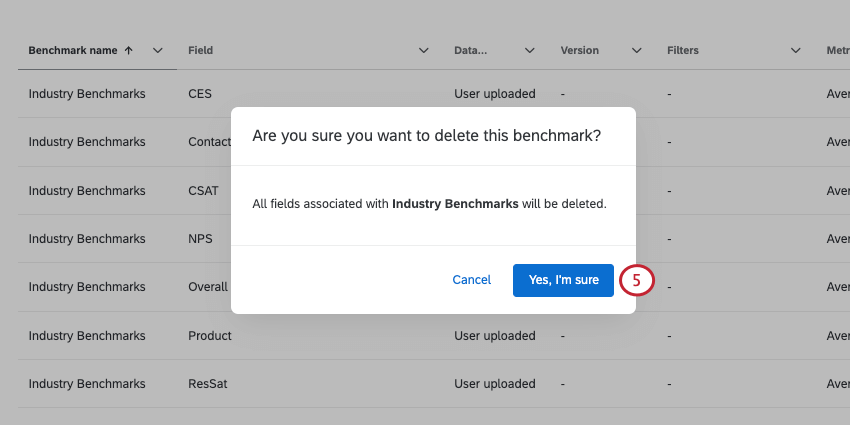
Task: Confirm deletion with "Yes, I'm sure"
Action: pos(563,280)
